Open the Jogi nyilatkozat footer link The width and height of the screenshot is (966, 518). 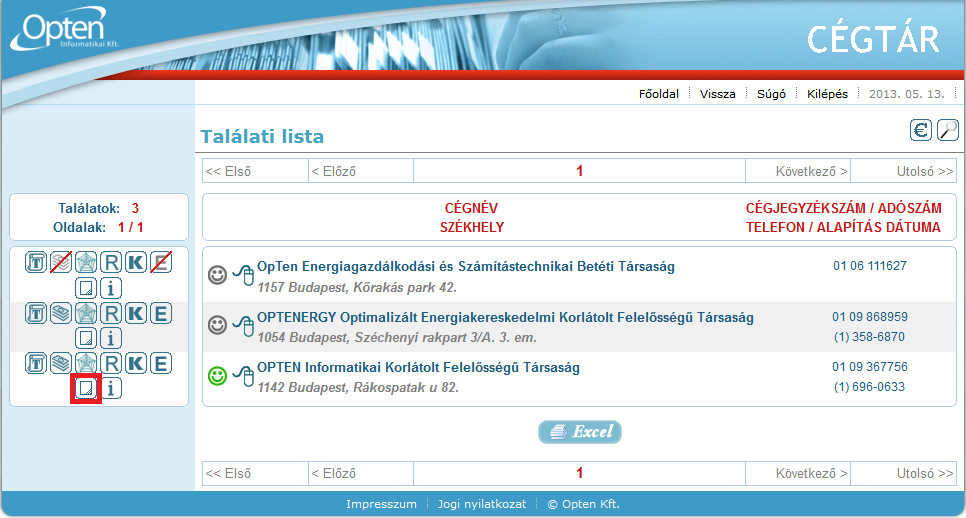(x=482, y=504)
